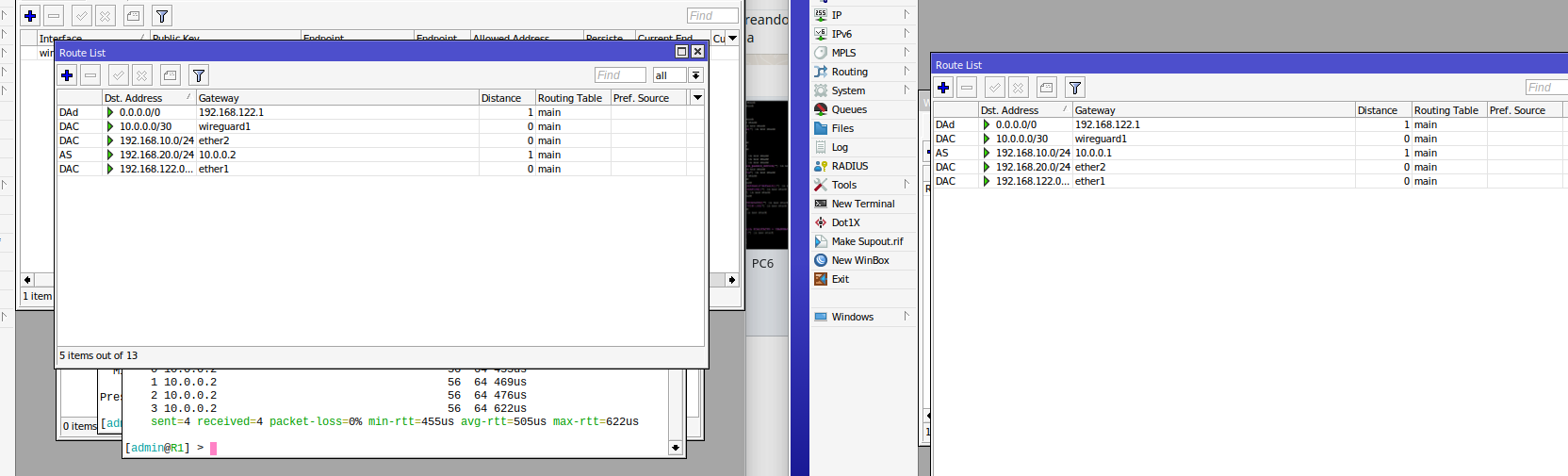1568x476 pixels.
Task: Remove selected route in left Route List
Action: pos(90,75)
